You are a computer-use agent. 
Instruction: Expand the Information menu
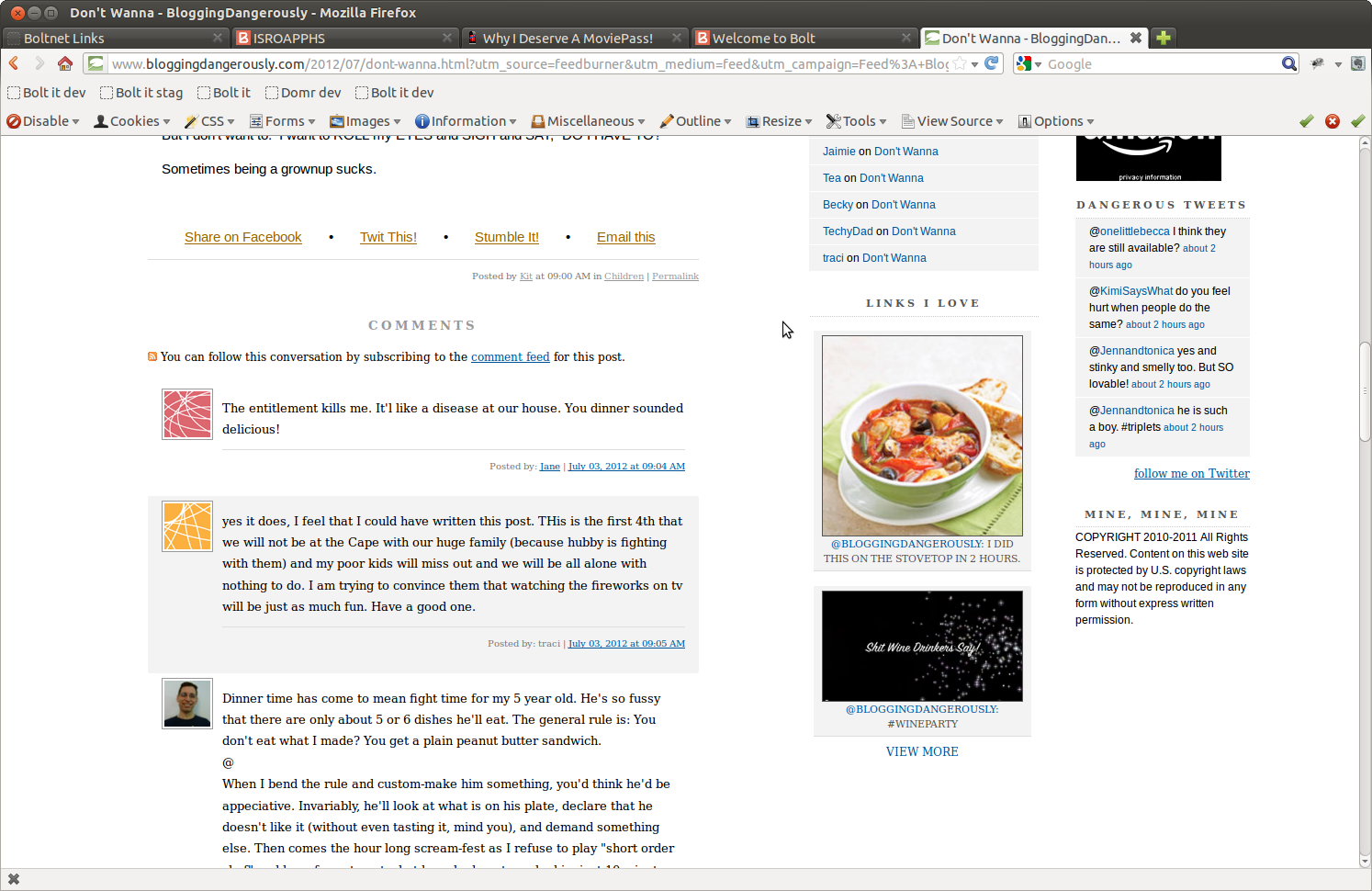coord(466,121)
